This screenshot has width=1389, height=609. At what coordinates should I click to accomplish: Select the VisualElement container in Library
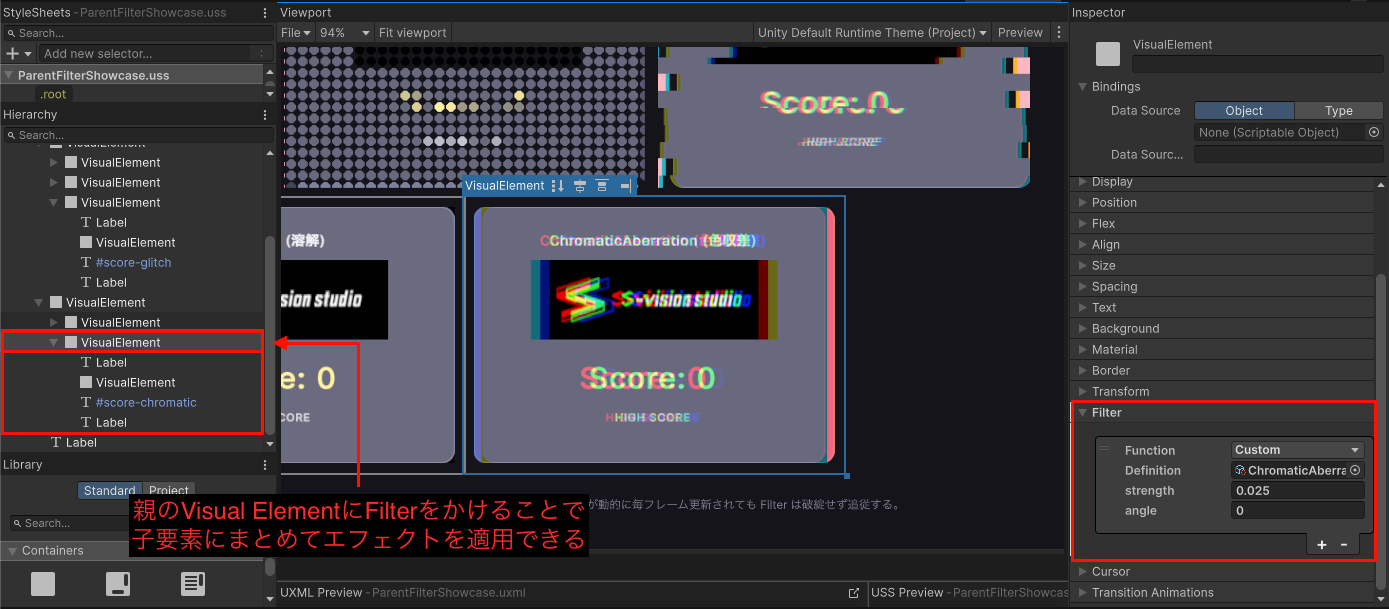click(43, 584)
